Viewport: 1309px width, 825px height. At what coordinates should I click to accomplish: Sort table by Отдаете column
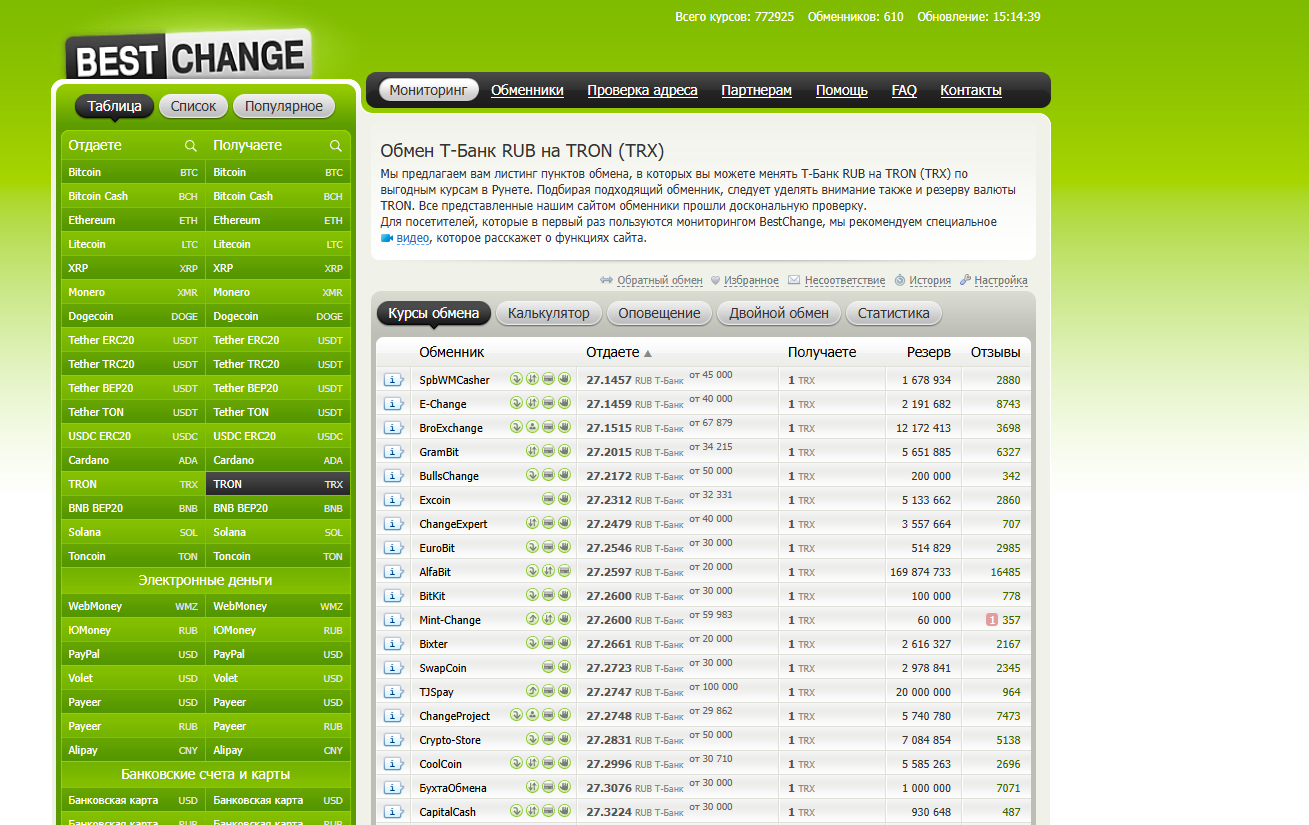coord(612,353)
